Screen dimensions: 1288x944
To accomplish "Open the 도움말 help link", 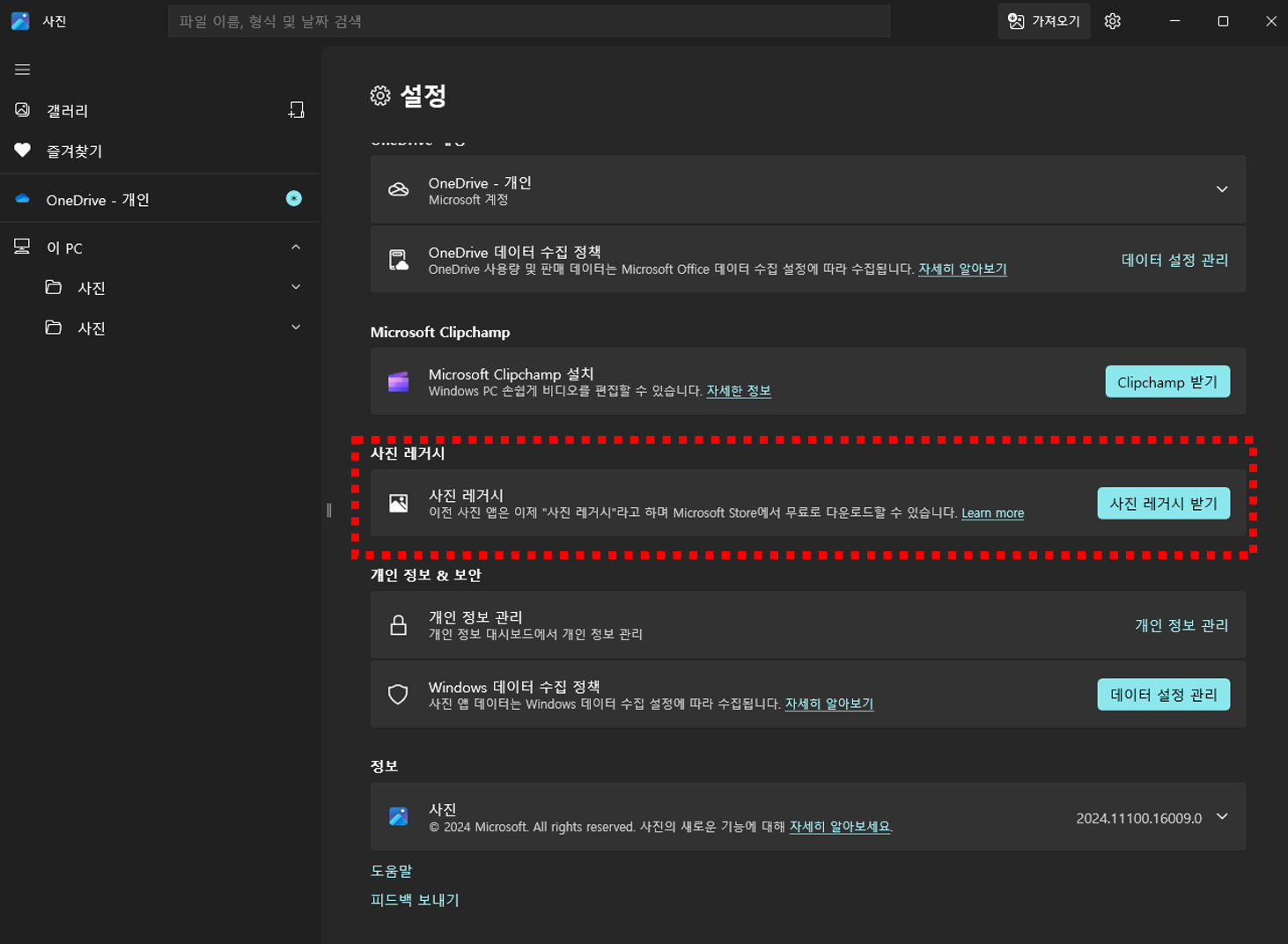I will tap(391, 871).
